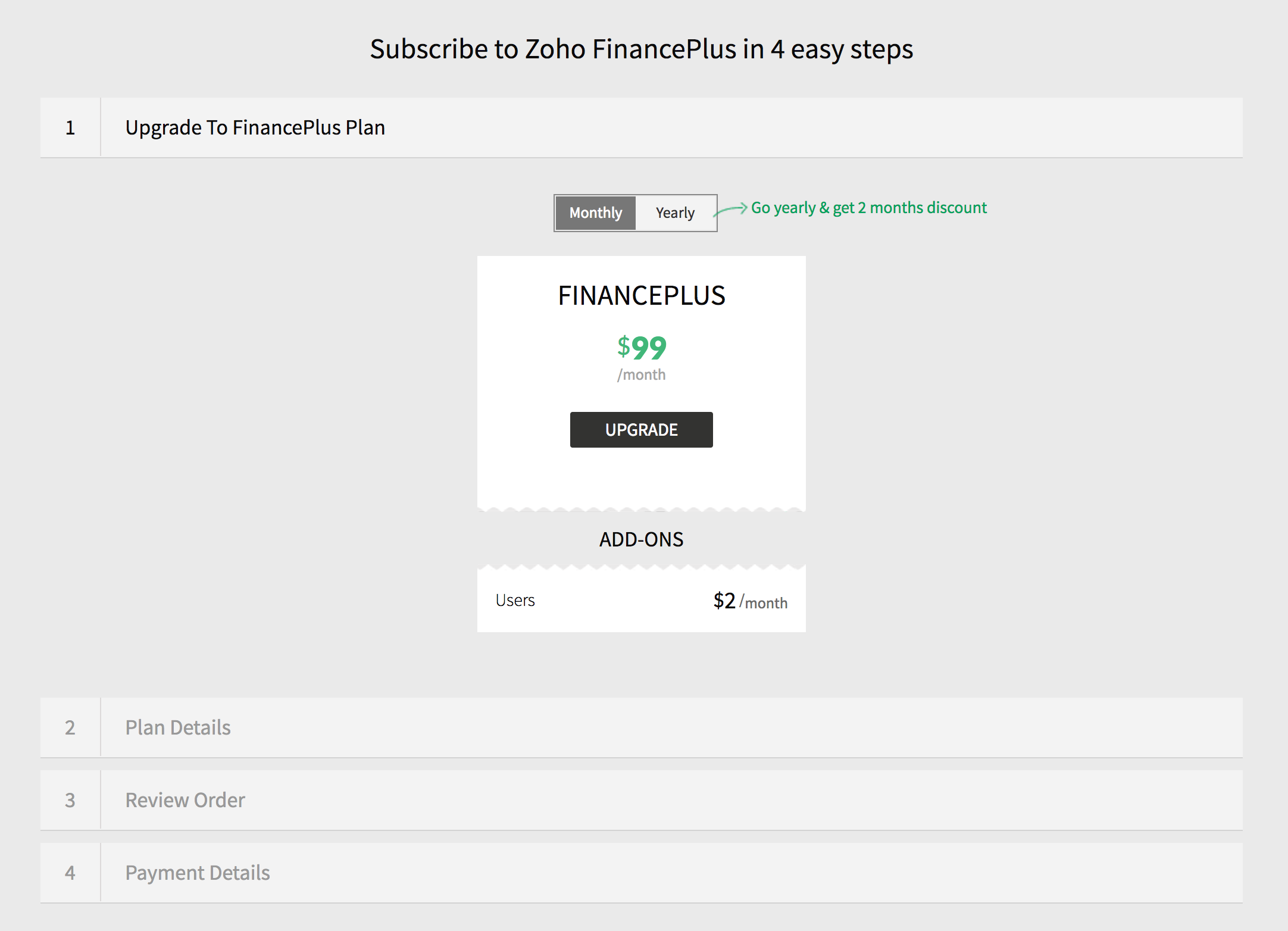The height and width of the screenshot is (931, 1288).
Task: Open the Payment Details step
Action: 198,873
